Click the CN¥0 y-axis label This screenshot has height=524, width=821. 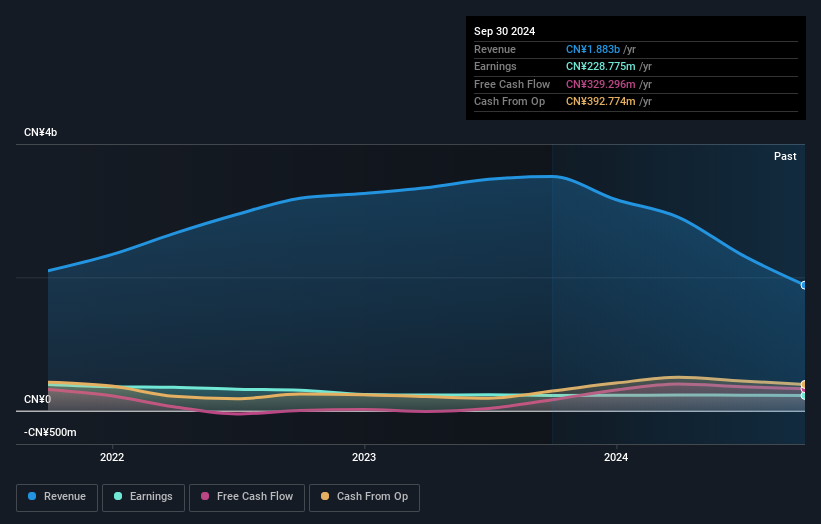pos(38,399)
